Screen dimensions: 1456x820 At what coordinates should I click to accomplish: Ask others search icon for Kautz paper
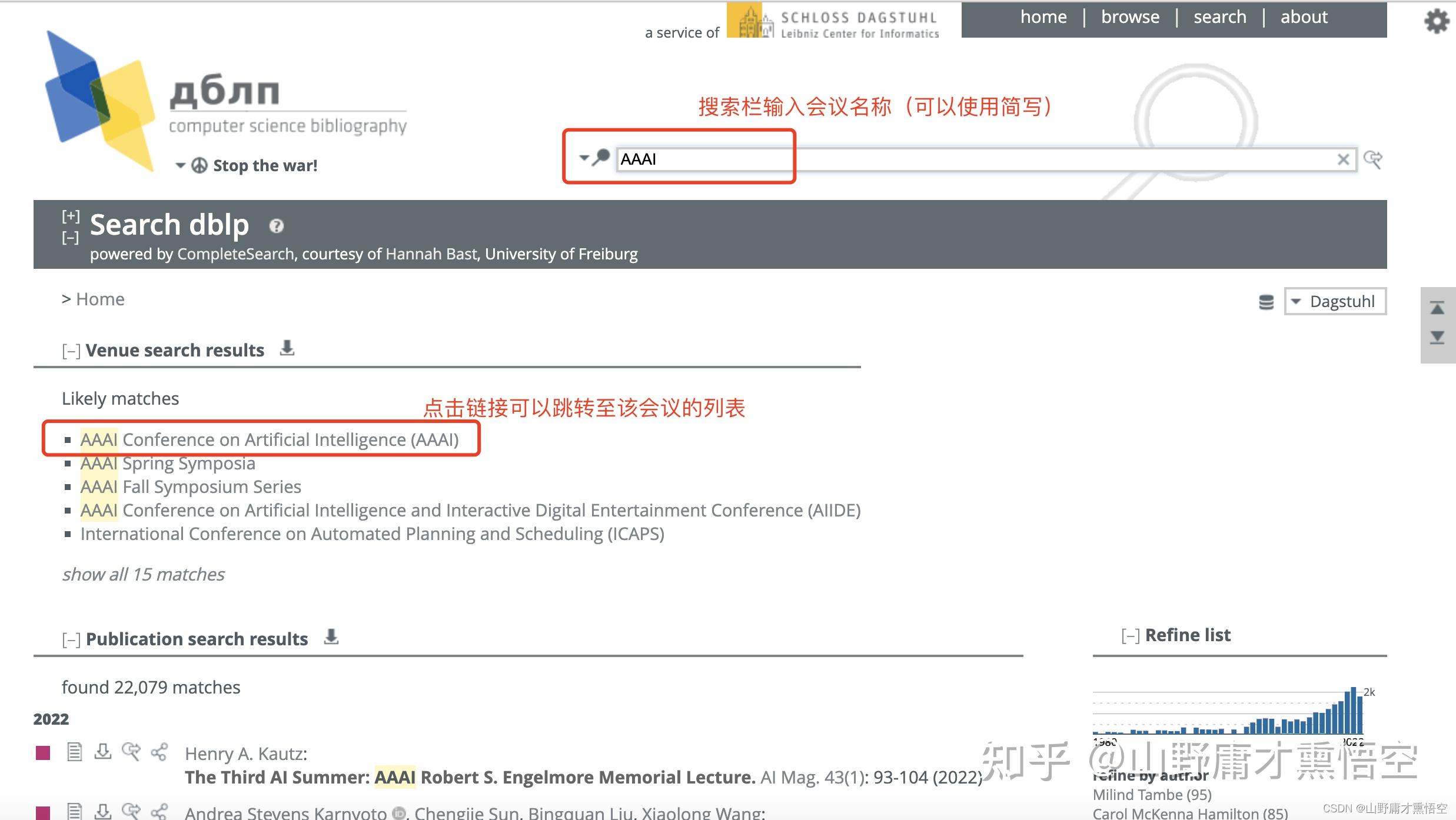coord(131,752)
